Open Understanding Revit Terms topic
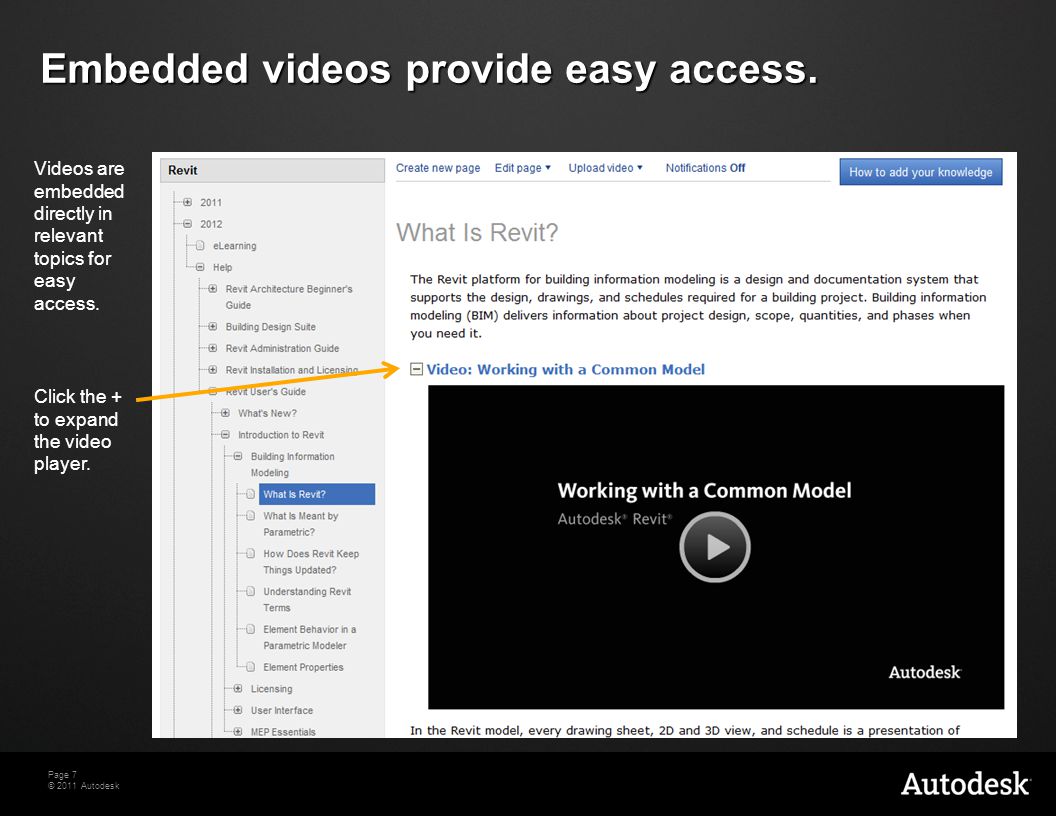This screenshot has width=1056, height=816. [x=307, y=599]
